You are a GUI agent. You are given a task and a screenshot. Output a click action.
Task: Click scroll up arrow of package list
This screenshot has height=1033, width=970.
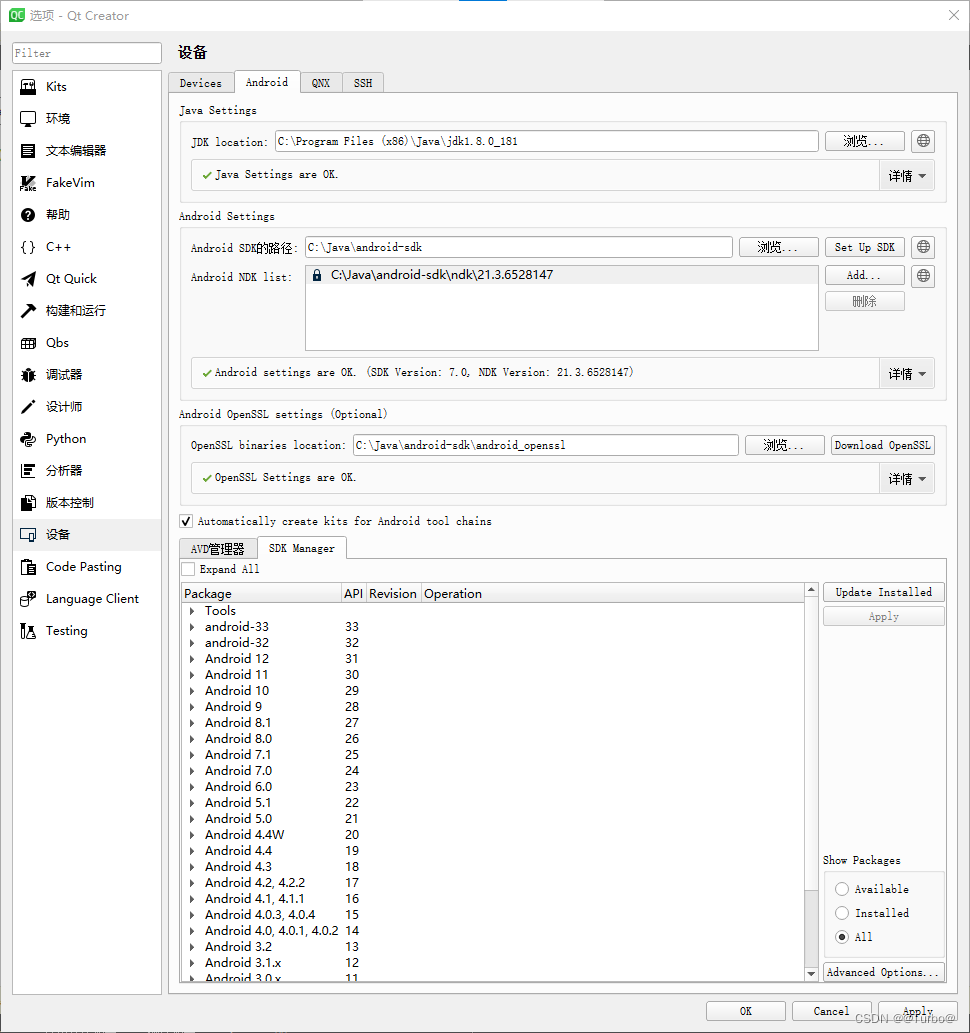coord(811,590)
